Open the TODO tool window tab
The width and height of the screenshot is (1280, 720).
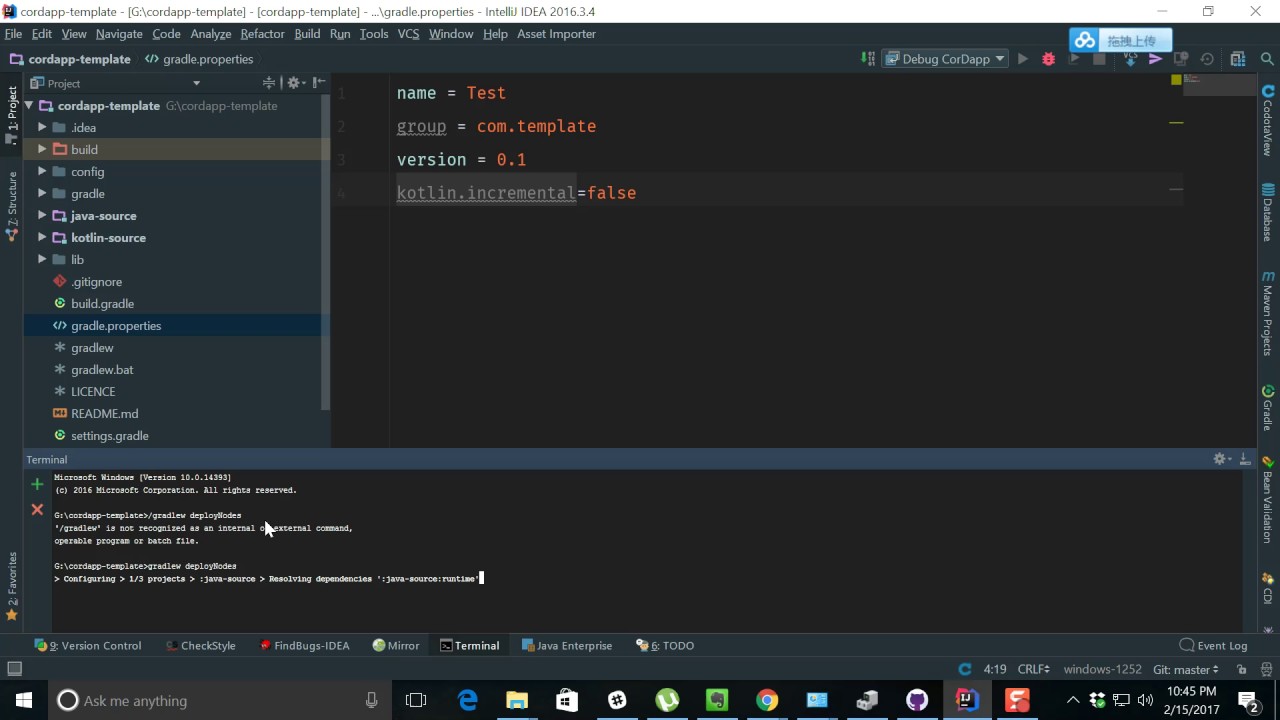(665, 645)
